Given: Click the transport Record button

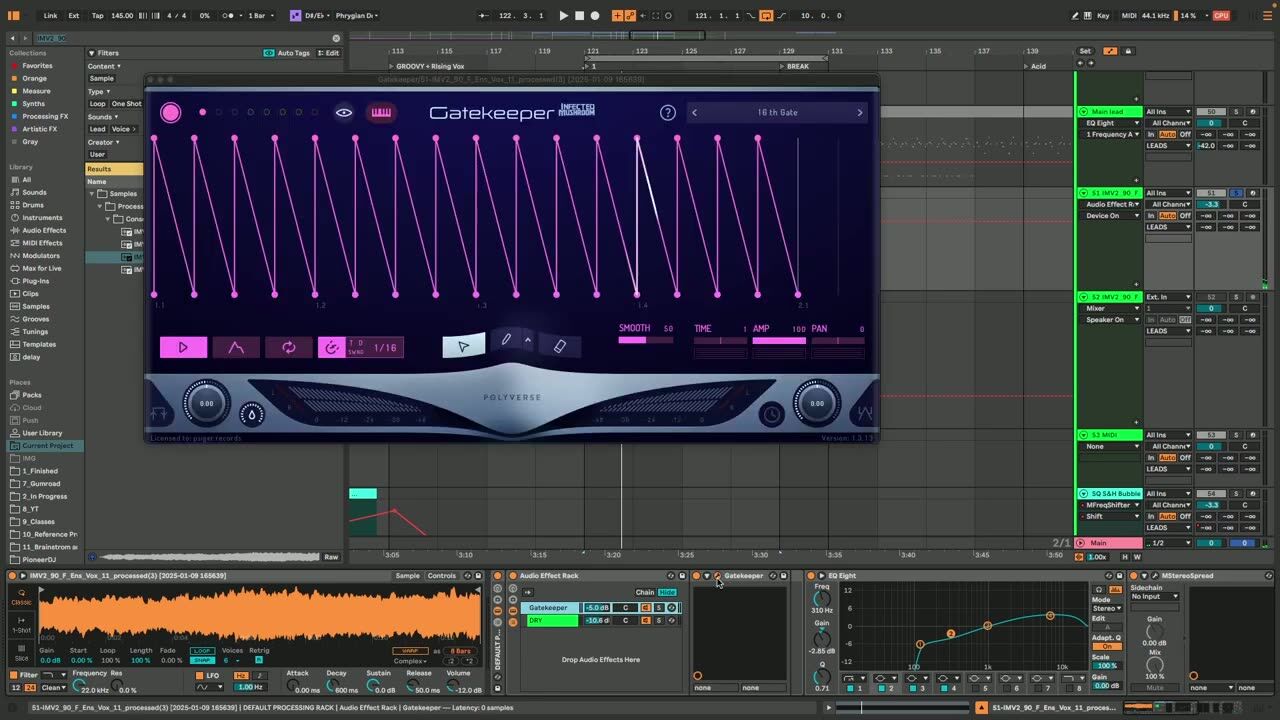Looking at the screenshot, I should pyautogui.click(x=595, y=16).
